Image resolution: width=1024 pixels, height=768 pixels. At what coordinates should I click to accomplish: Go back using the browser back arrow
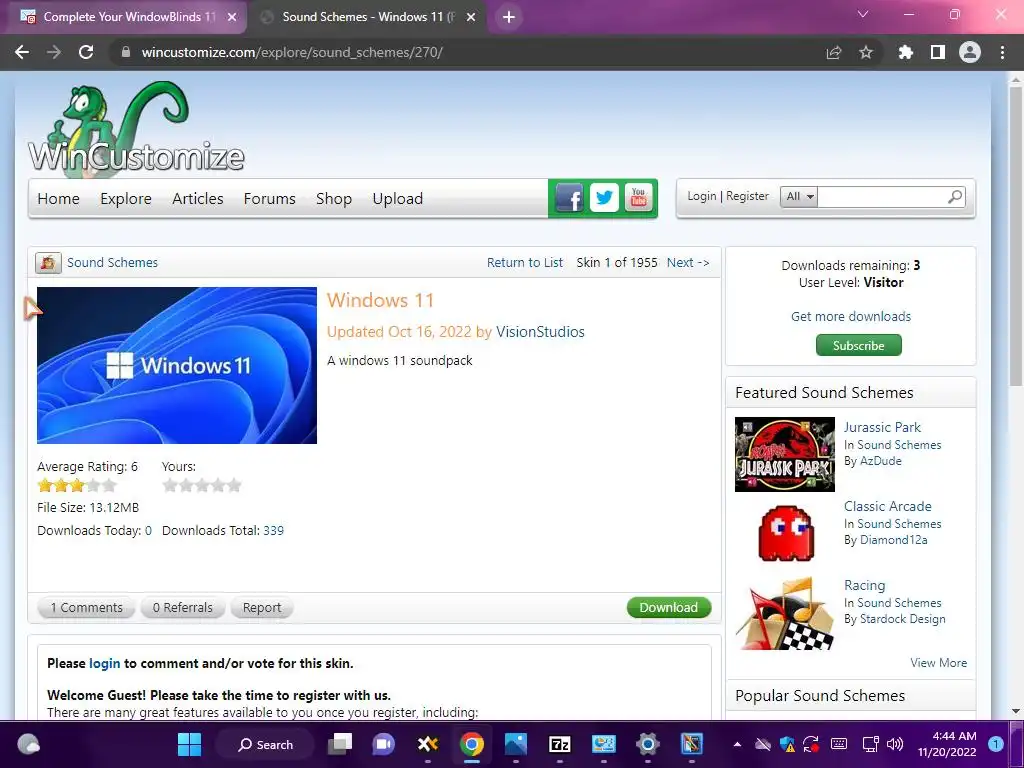click(22, 52)
